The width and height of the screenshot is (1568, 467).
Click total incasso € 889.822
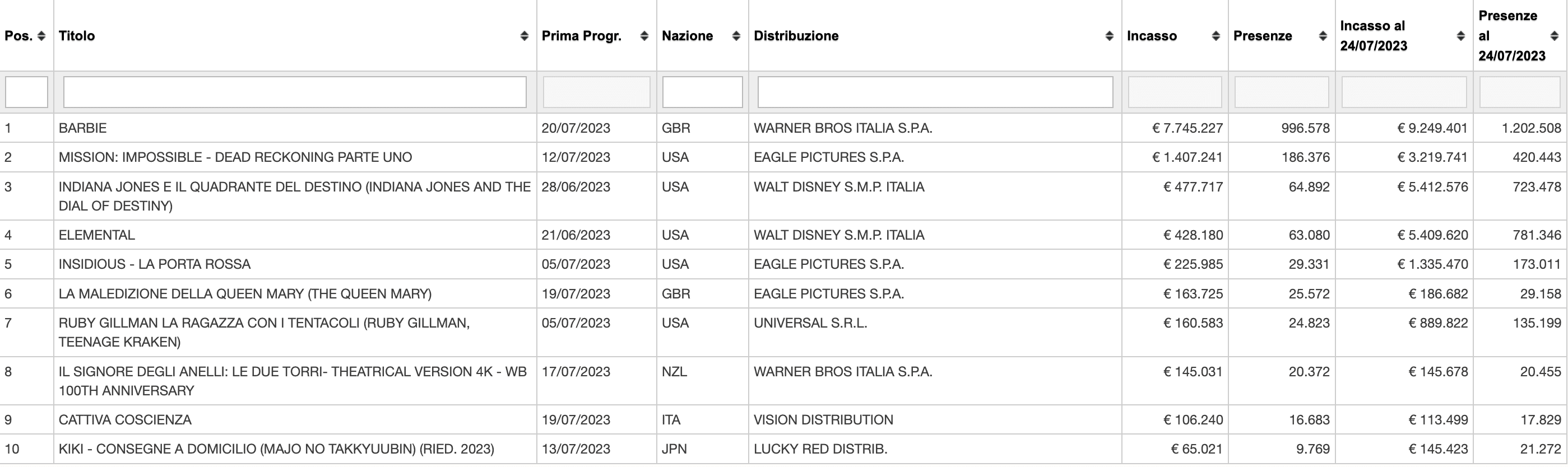click(x=1439, y=323)
